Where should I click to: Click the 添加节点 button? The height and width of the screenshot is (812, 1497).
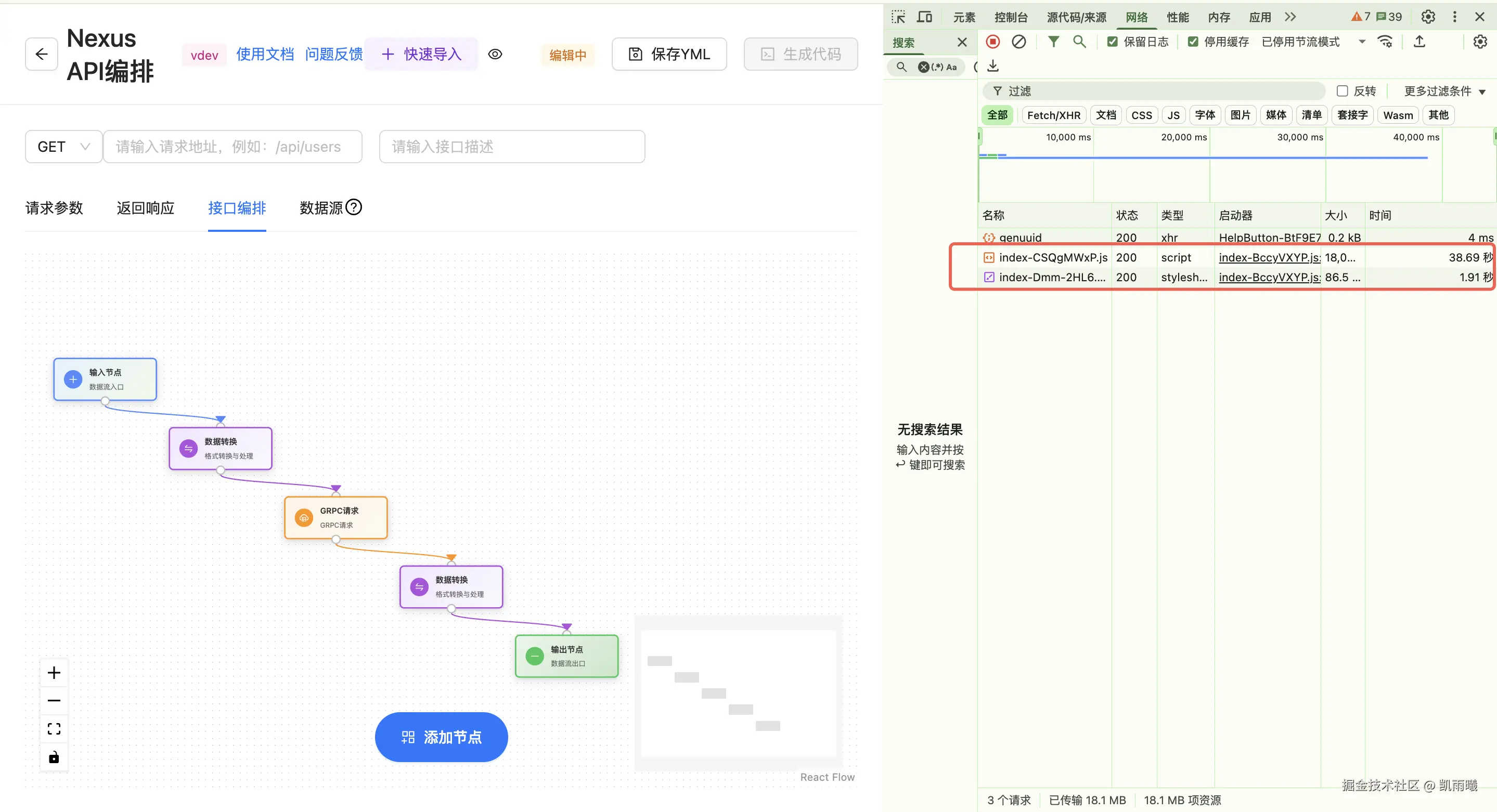441,737
